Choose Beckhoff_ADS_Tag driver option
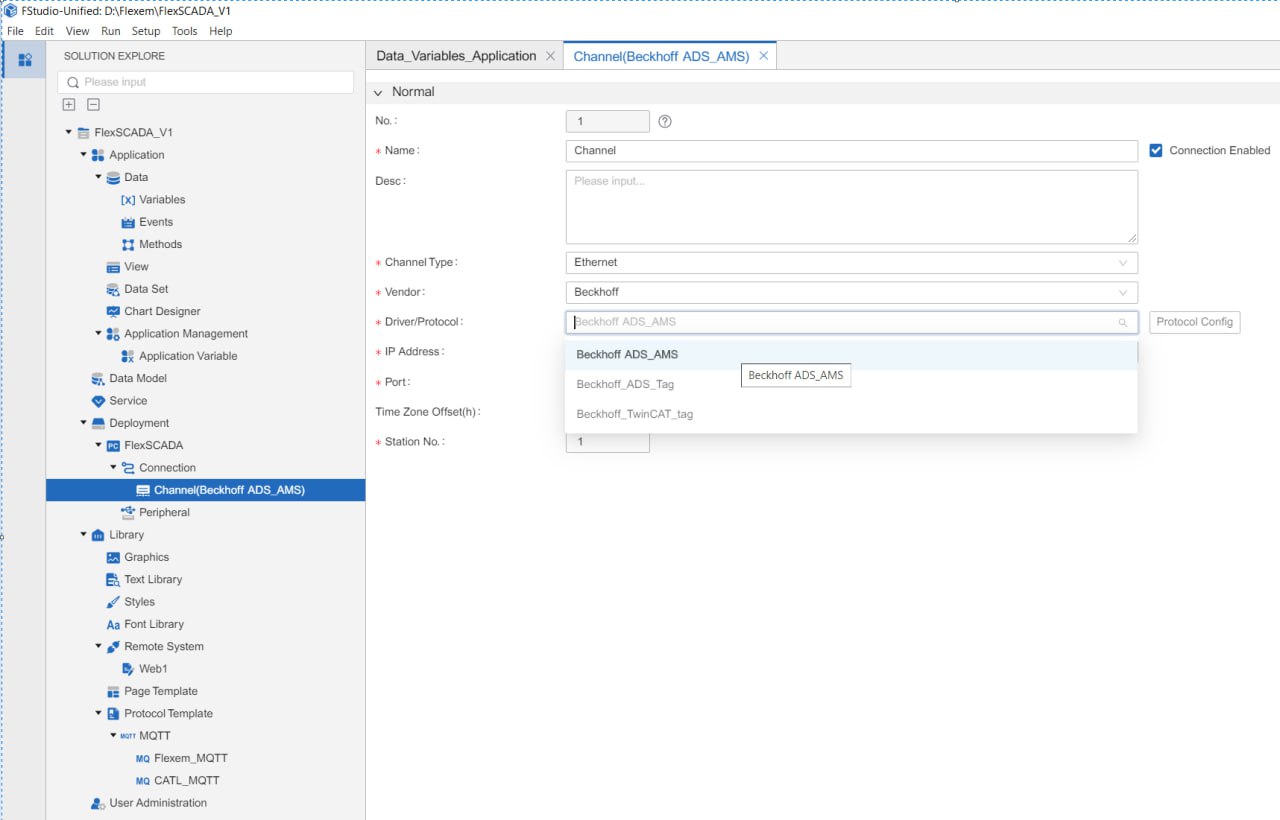Image resolution: width=1280 pixels, height=820 pixels. pos(851,384)
